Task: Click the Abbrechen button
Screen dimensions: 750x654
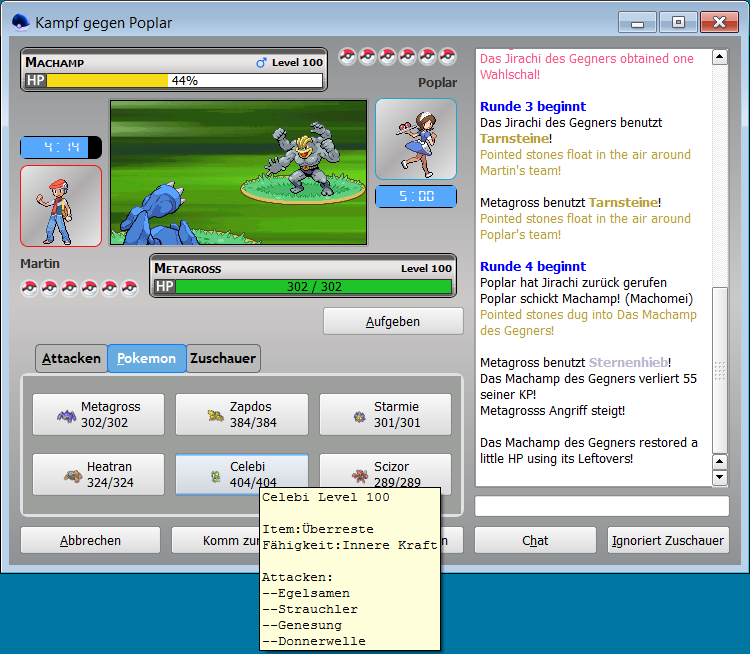Action: coord(90,540)
